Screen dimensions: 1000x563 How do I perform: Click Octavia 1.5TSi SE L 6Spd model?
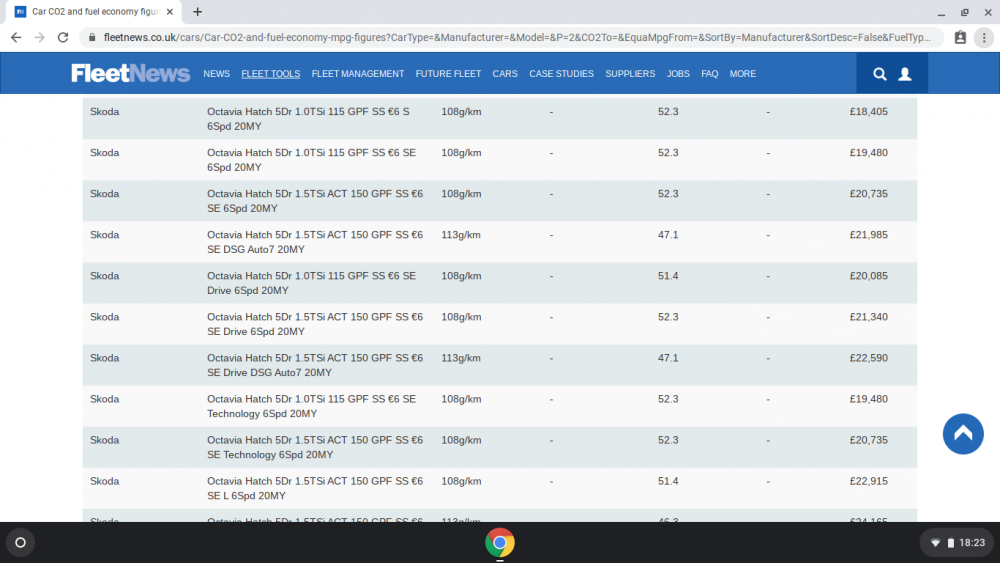click(315, 488)
